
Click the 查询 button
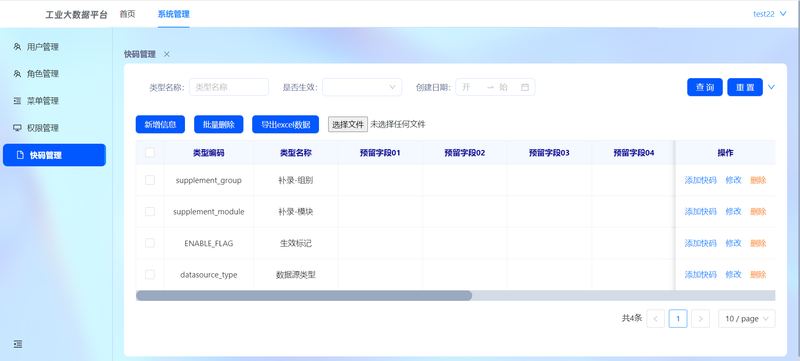(x=705, y=87)
